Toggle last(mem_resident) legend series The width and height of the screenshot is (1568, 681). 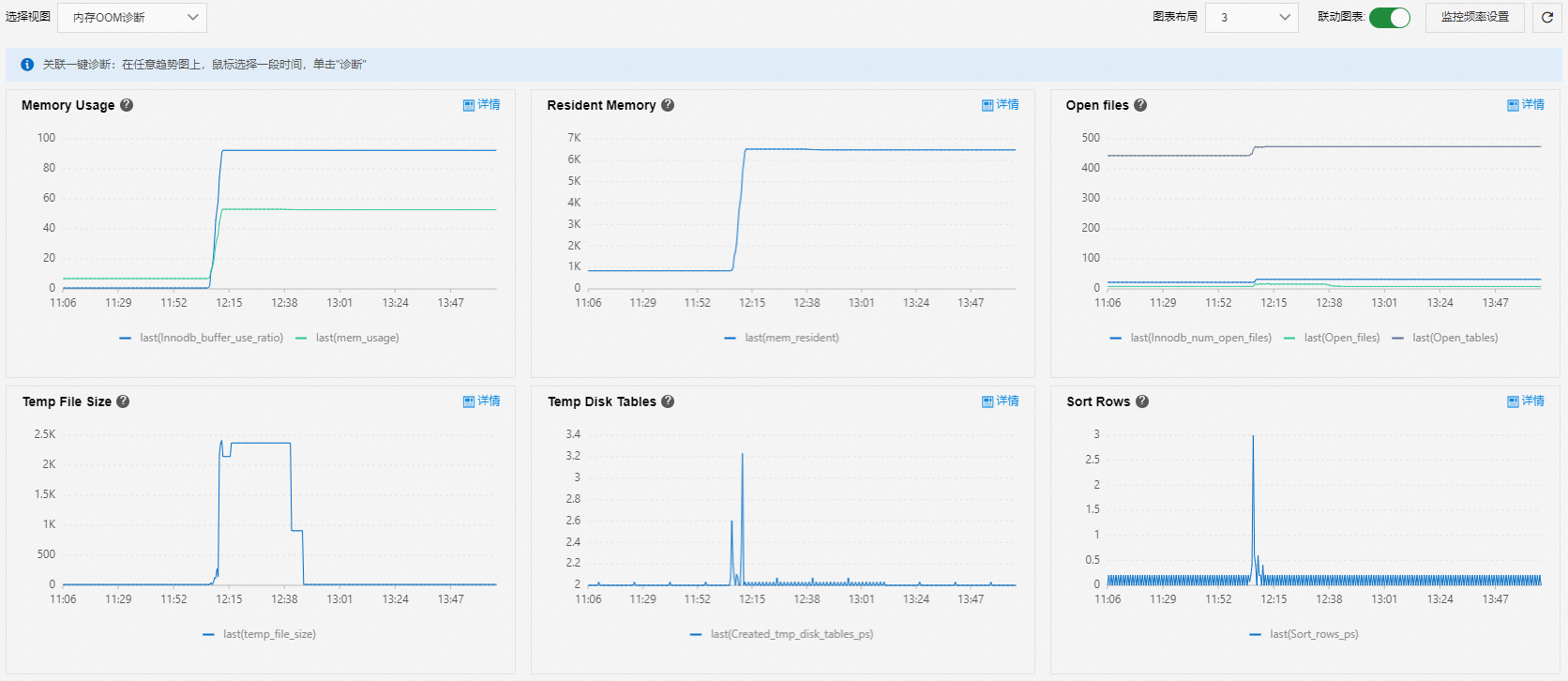tap(782, 338)
